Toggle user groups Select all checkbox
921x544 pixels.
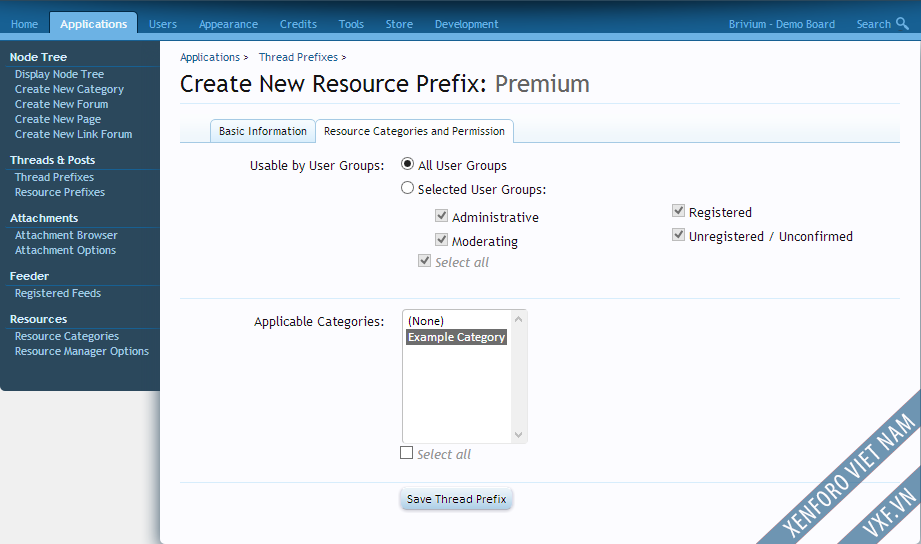(424, 261)
